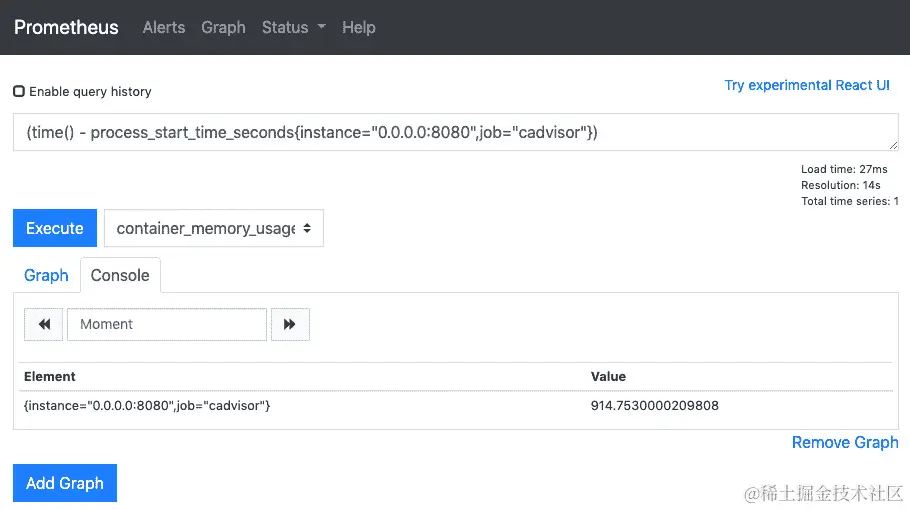
Task: Click the fast-forward time icon
Action: pyautogui.click(x=290, y=324)
